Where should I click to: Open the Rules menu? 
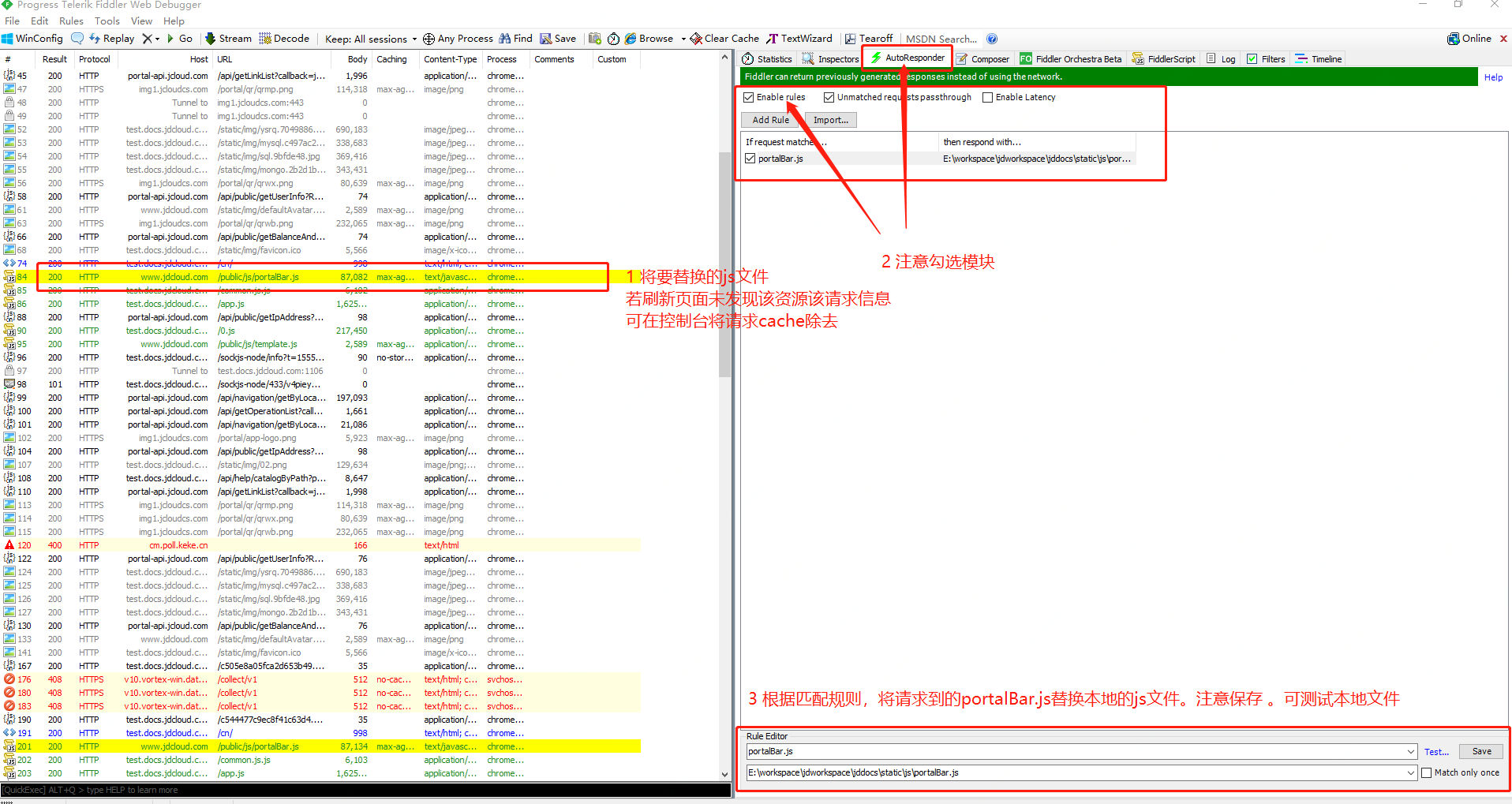pyautogui.click(x=70, y=21)
